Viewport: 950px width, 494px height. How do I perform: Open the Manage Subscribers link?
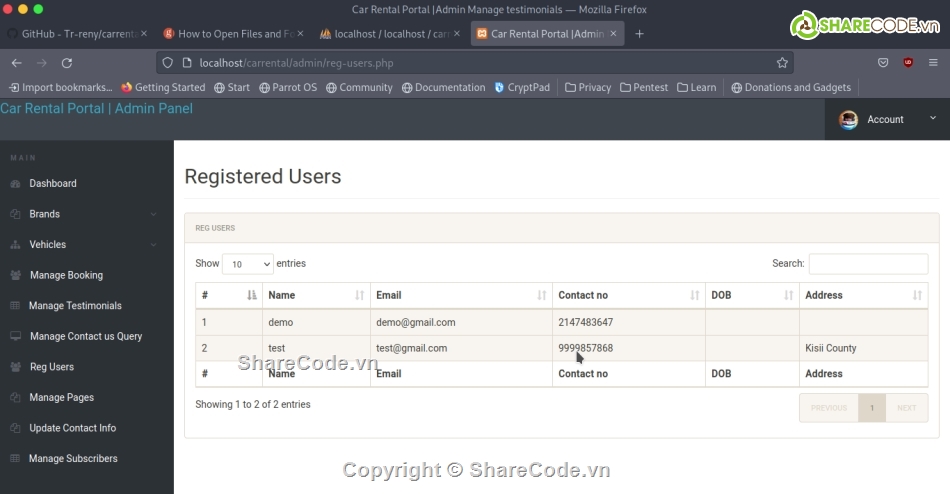click(x=73, y=459)
